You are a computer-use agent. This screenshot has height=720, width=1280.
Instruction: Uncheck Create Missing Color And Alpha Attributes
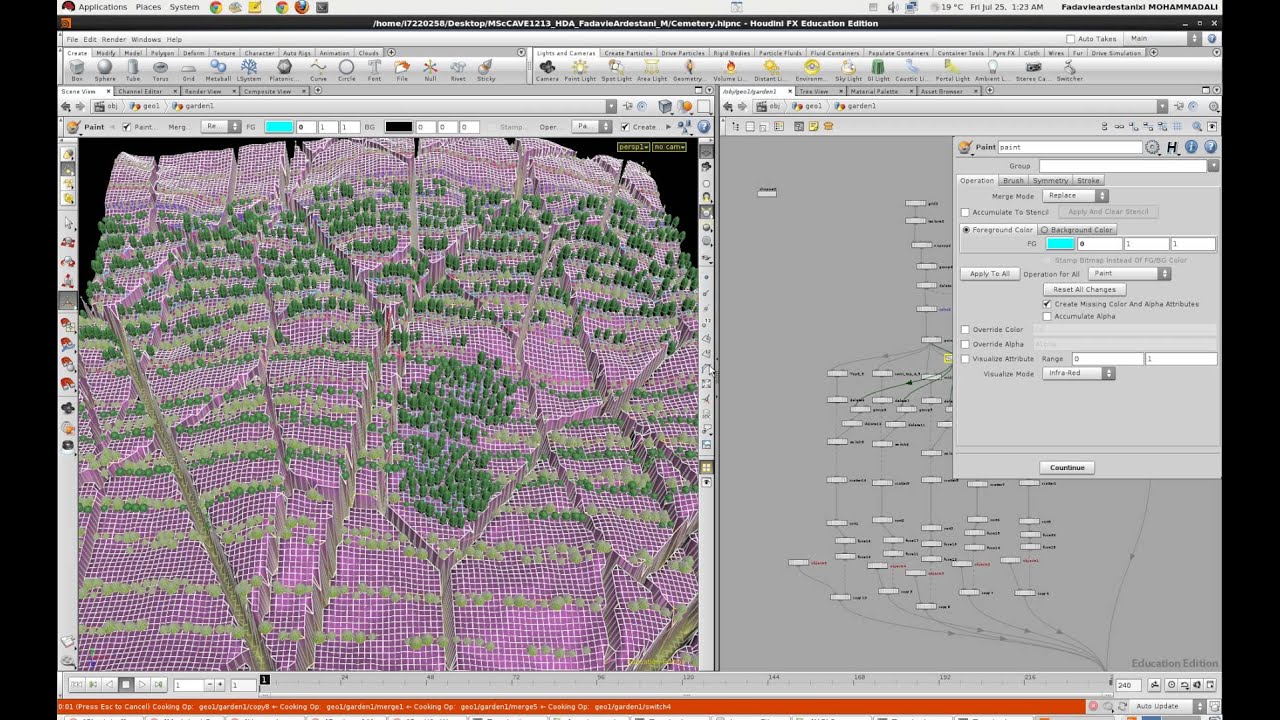(1047, 304)
